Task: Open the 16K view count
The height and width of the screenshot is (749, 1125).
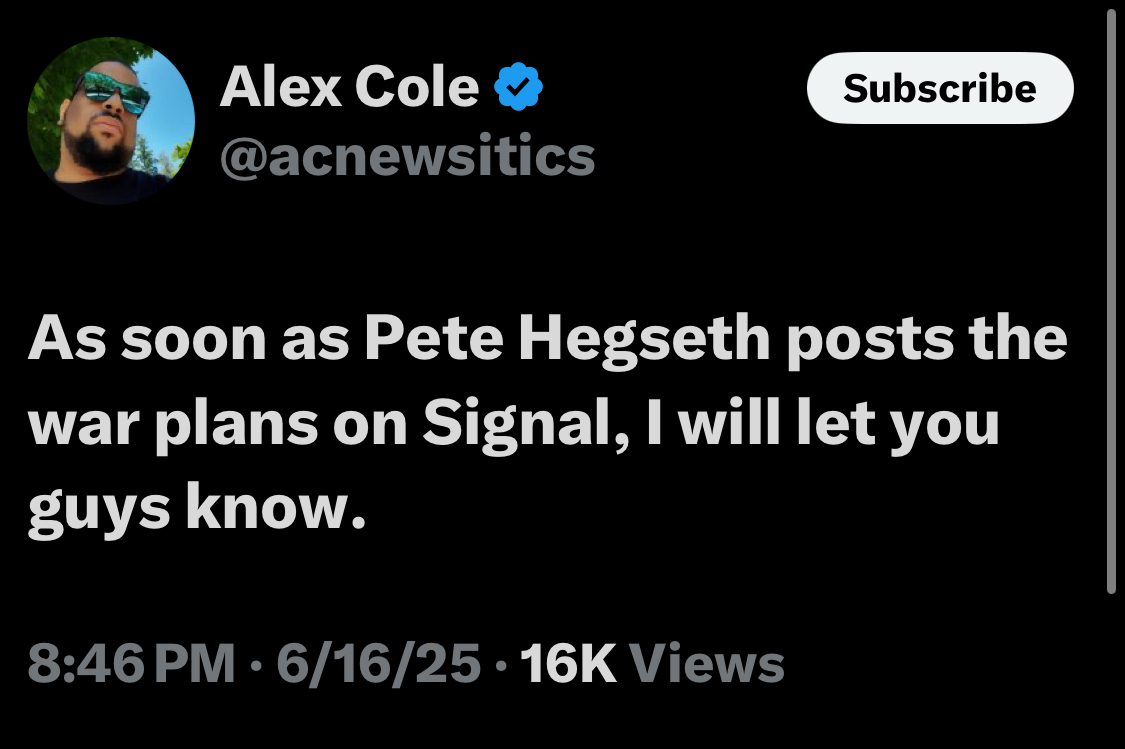Action: 568,663
